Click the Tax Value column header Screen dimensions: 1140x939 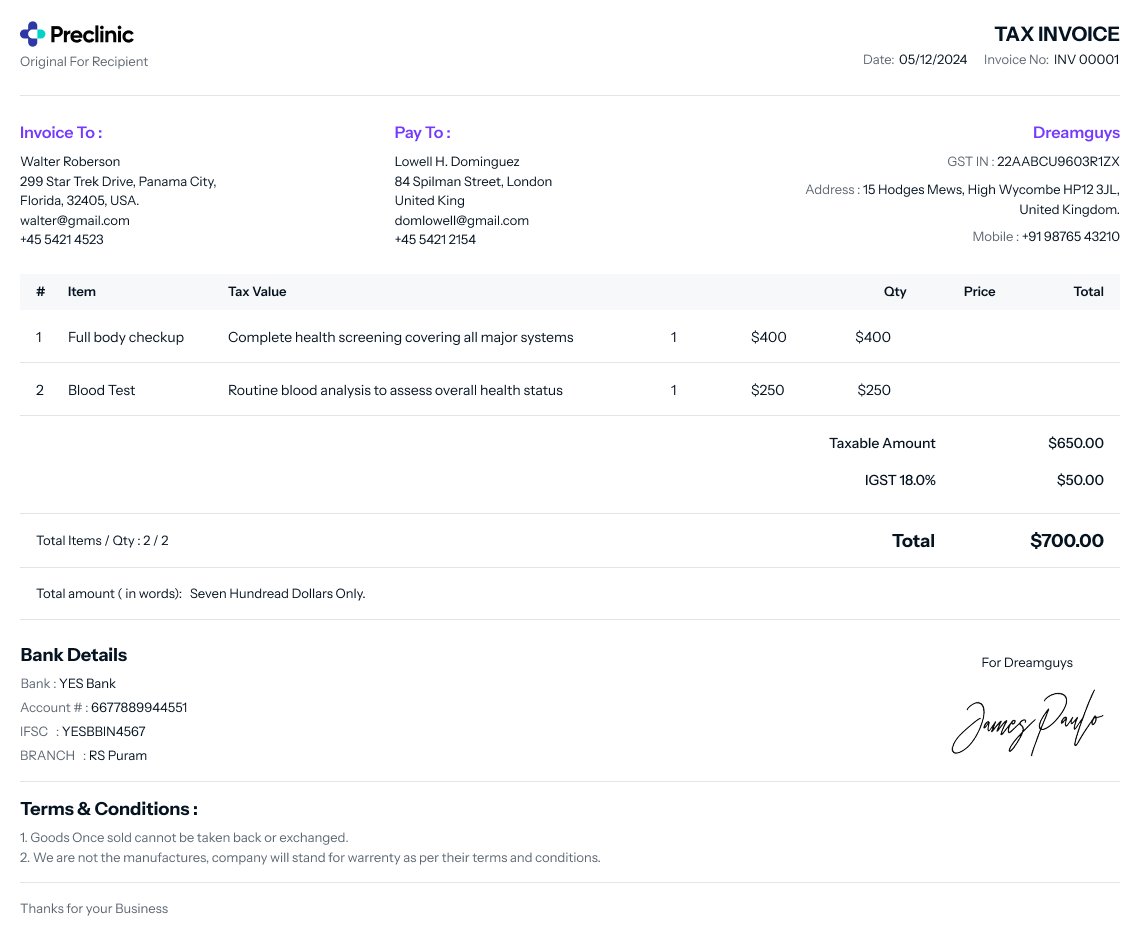point(257,291)
